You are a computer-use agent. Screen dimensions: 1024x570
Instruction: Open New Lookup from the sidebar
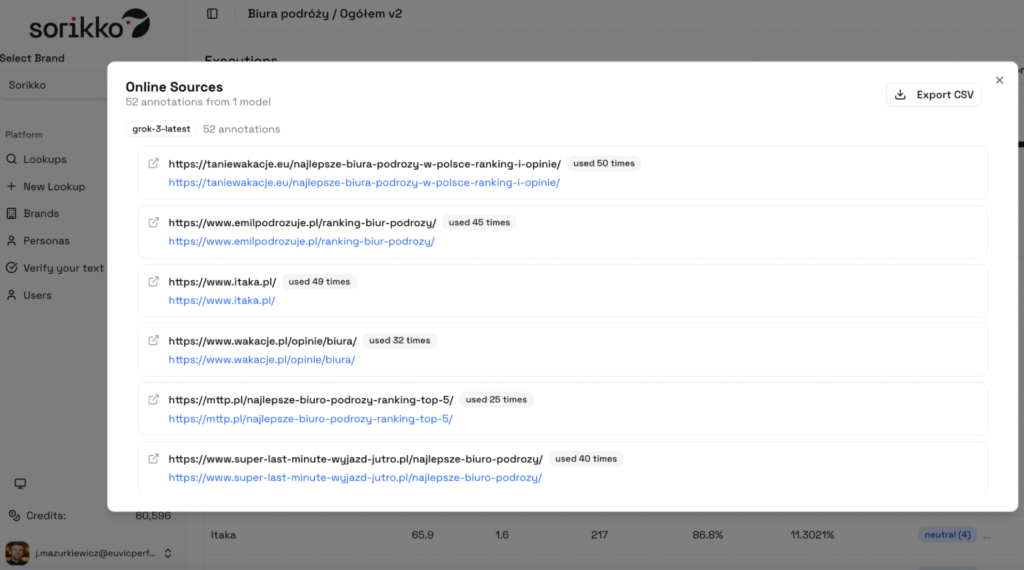click(54, 186)
